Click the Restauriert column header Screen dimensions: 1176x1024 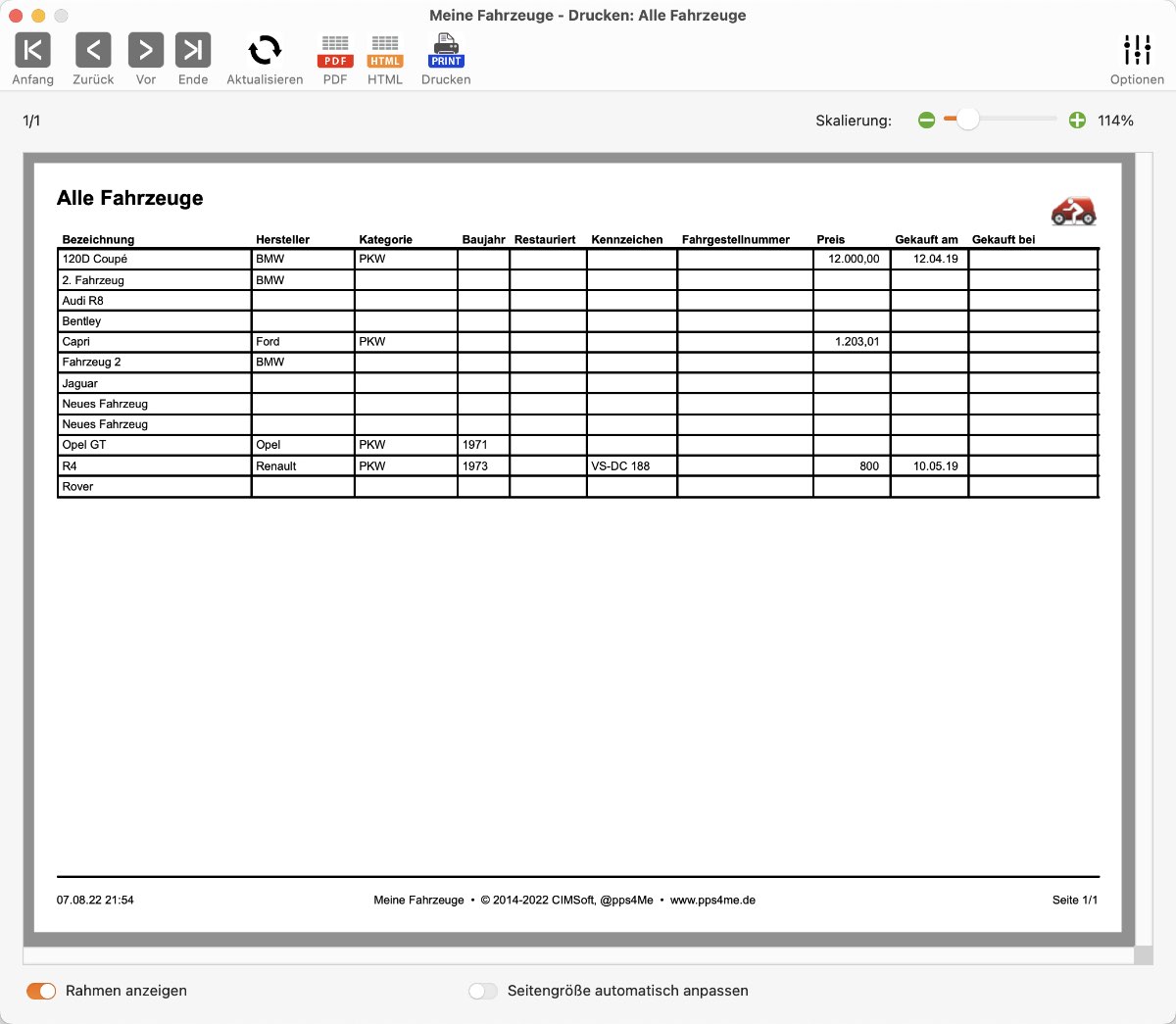coord(545,239)
